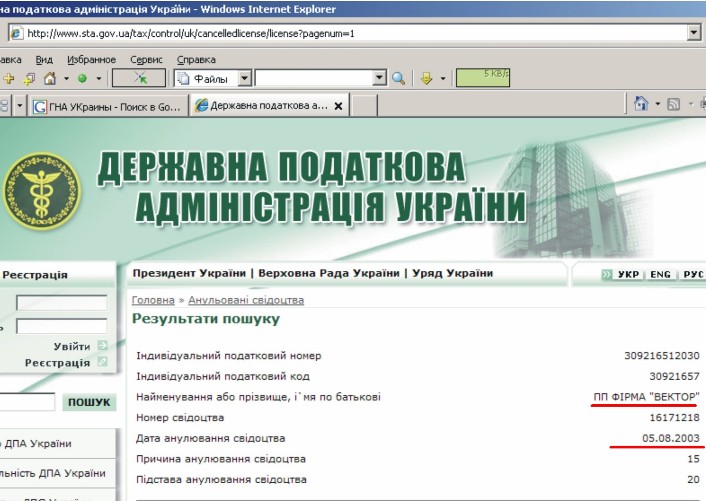Go to Головна breadcrumb link
This screenshot has height=501, width=706.
(x=153, y=300)
